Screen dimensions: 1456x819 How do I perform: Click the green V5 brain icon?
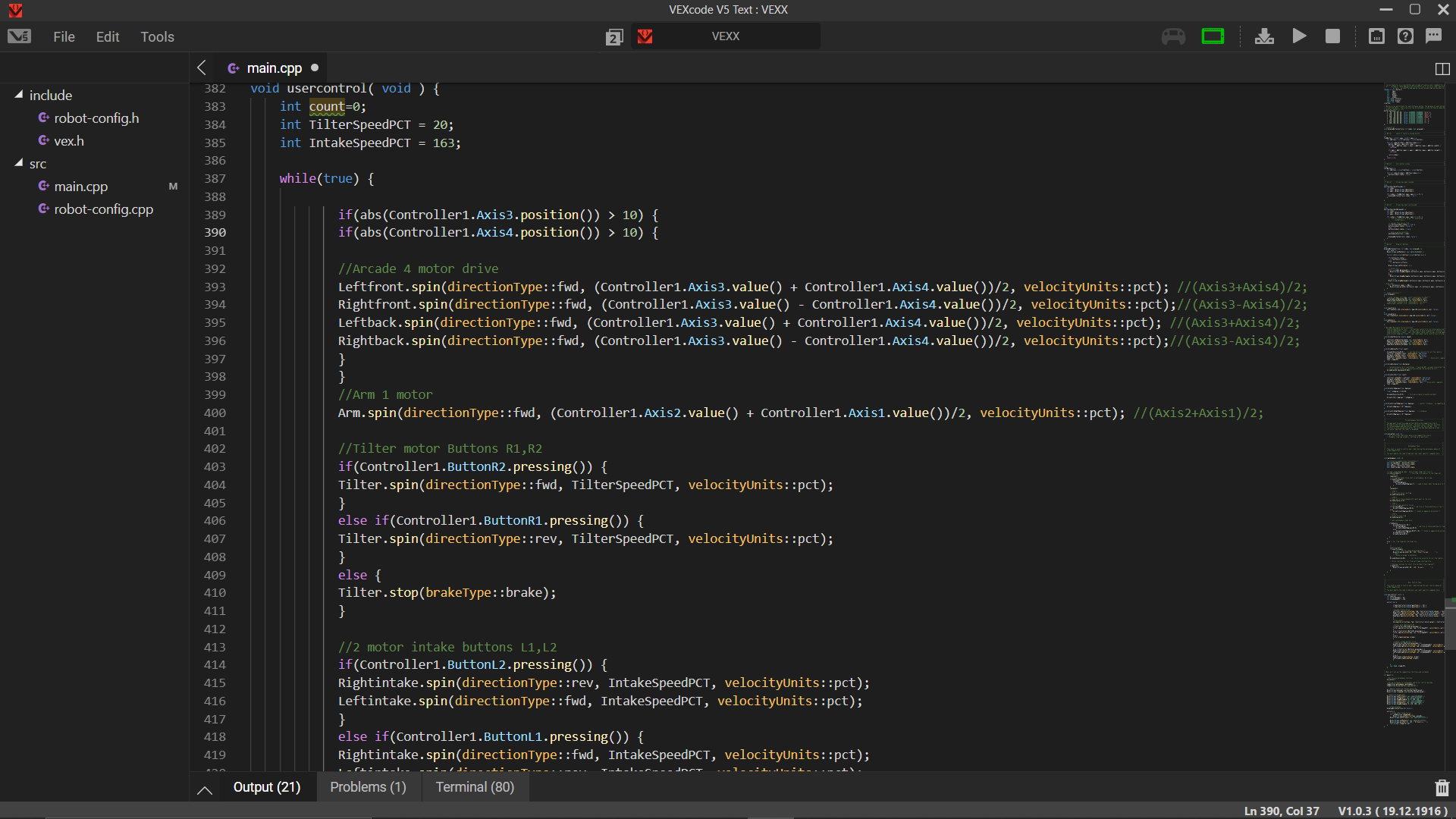1213,36
